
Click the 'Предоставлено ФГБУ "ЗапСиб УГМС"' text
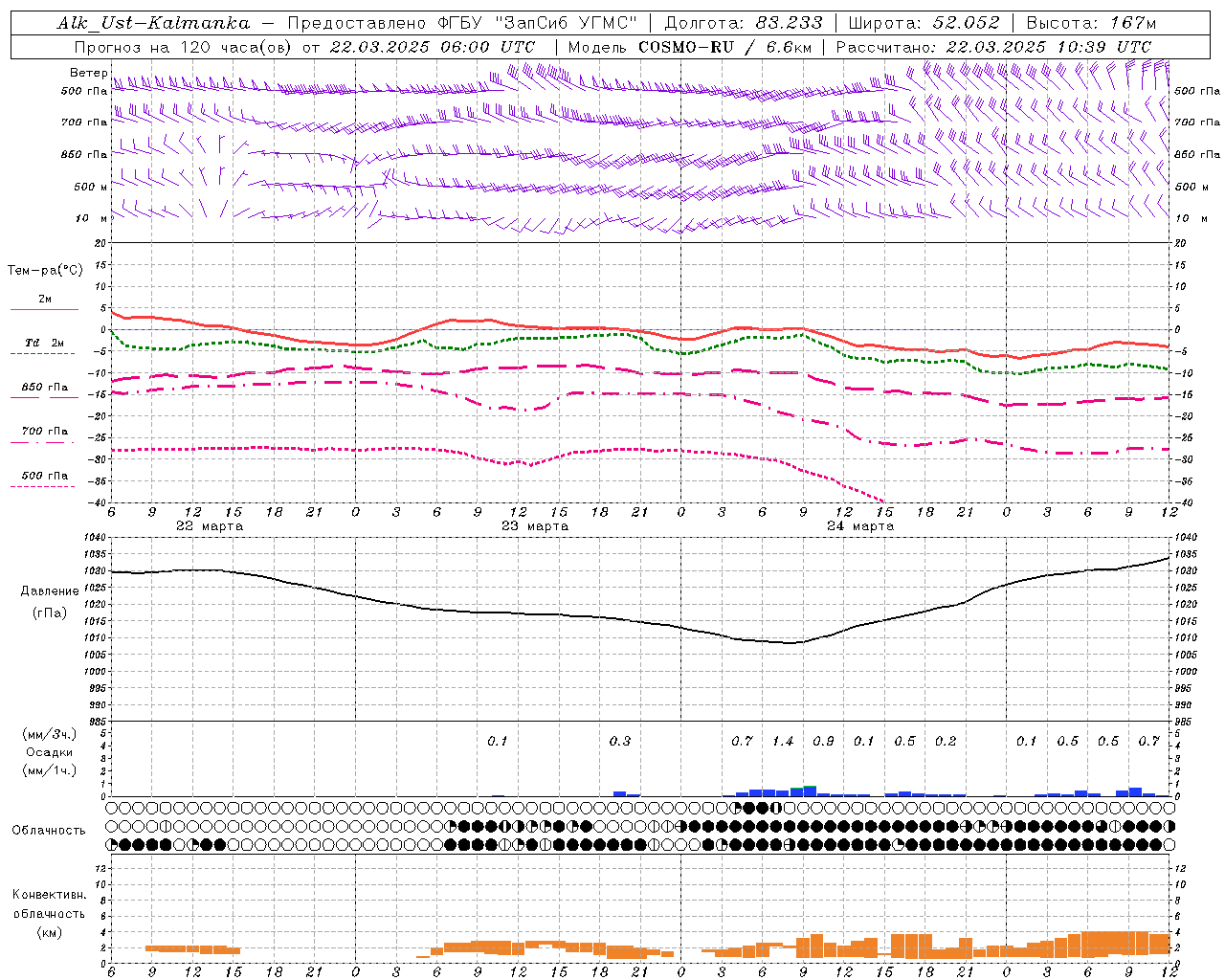pyautogui.click(x=462, y=23)
